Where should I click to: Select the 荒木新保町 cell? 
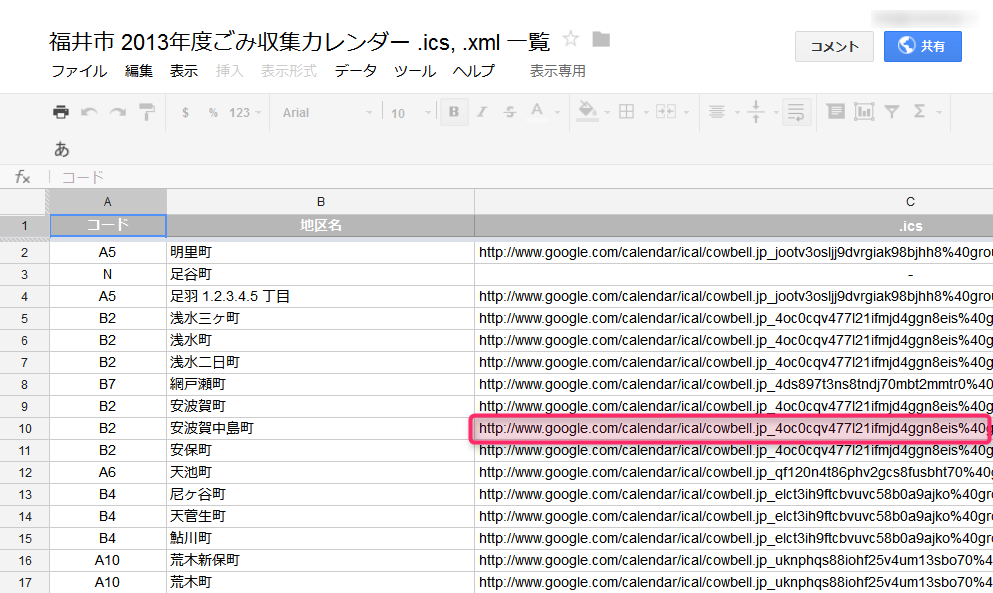click(x=320, y=561)
